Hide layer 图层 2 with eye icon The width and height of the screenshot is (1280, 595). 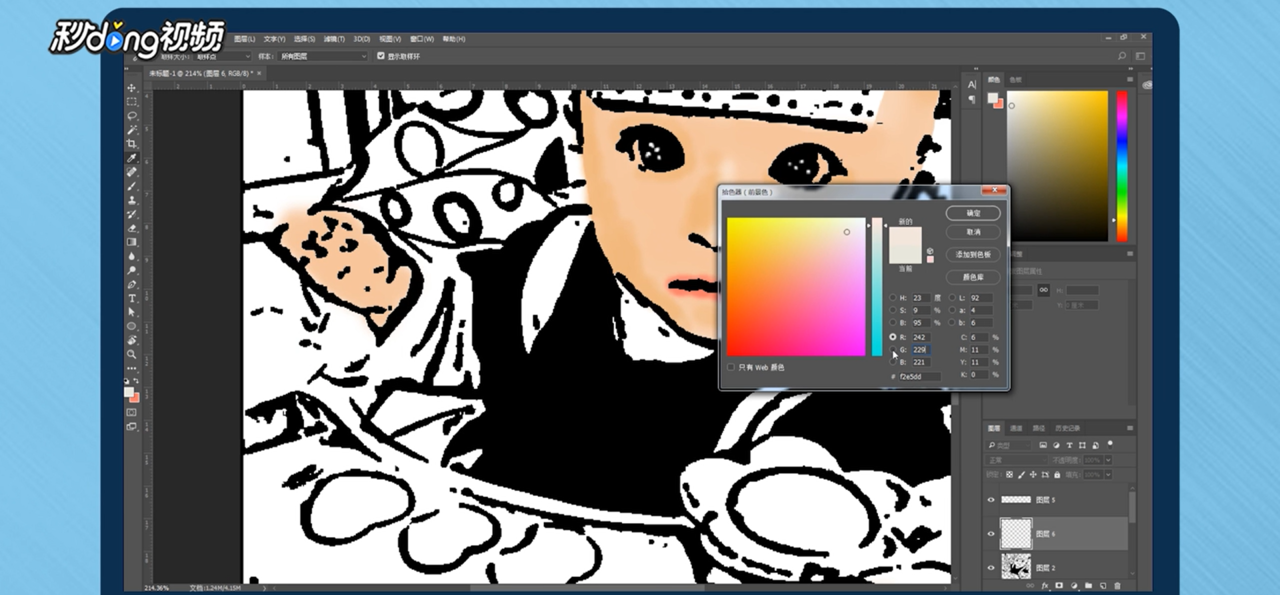[x=991, y=567]
